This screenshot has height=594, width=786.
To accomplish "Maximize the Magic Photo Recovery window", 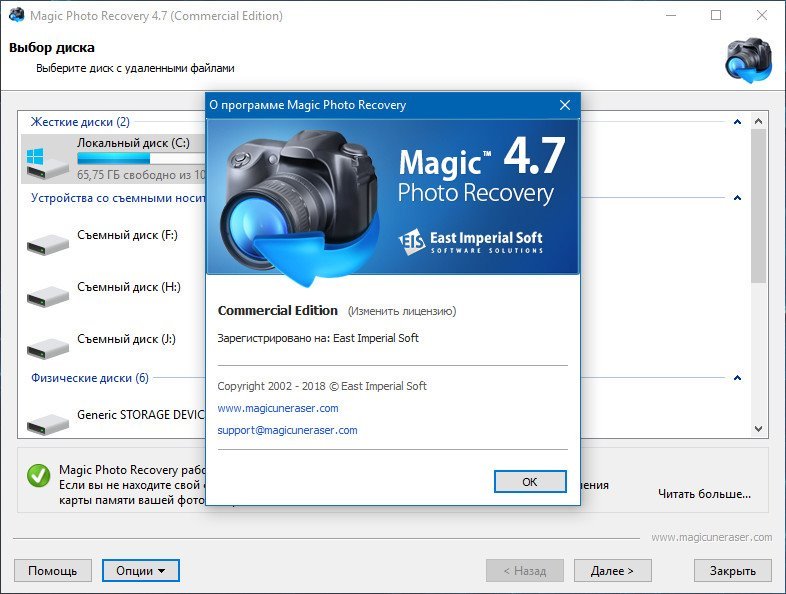I will [716, 16].
